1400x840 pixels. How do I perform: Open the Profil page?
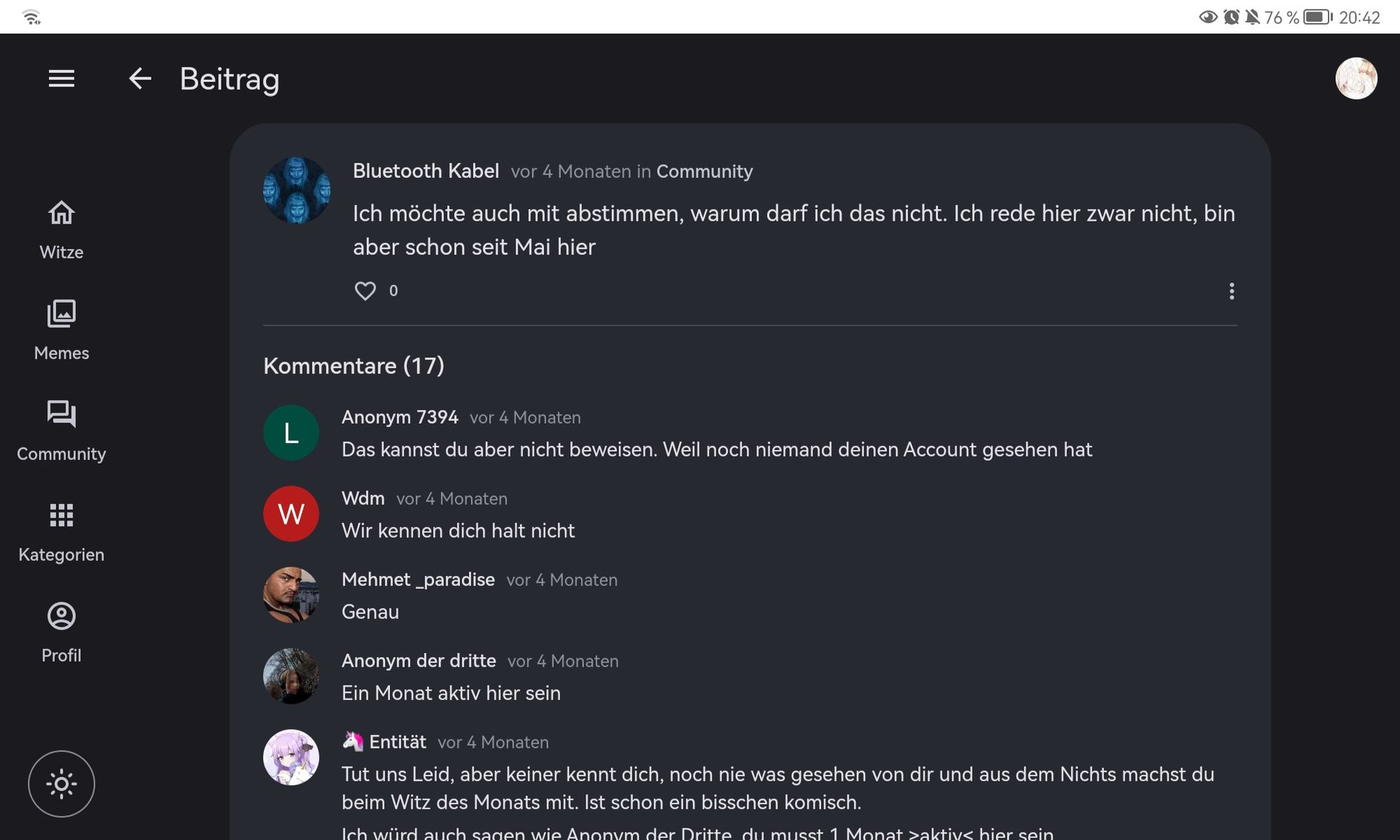point(61,632)
